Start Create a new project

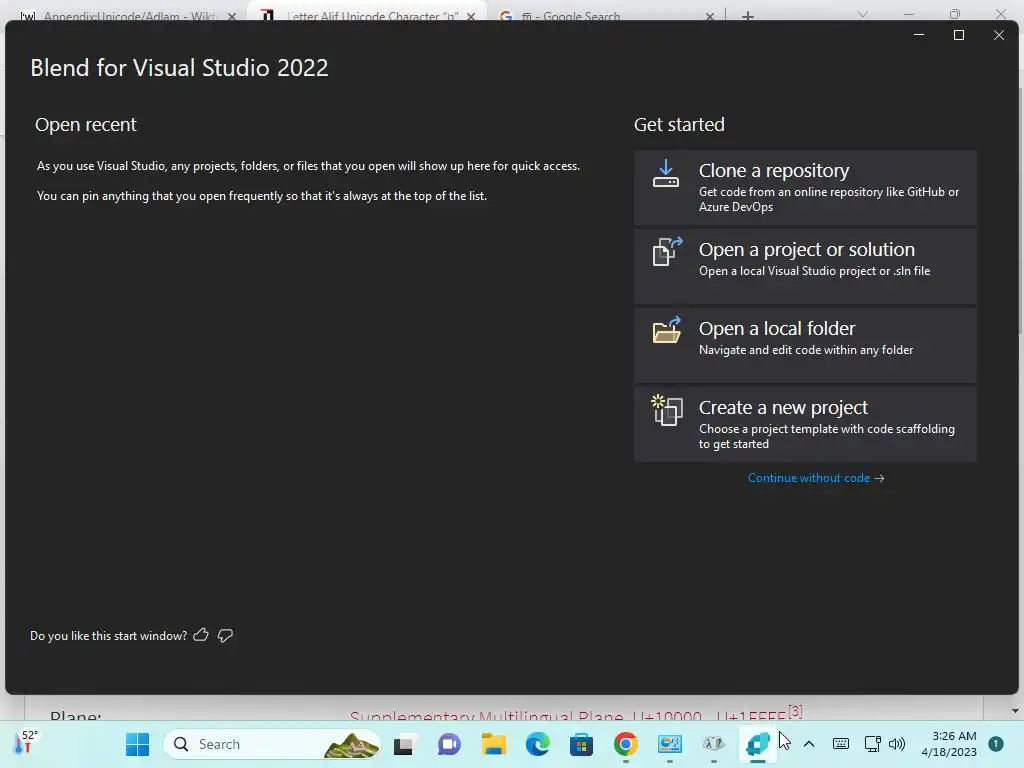click(x=805, y=424)
